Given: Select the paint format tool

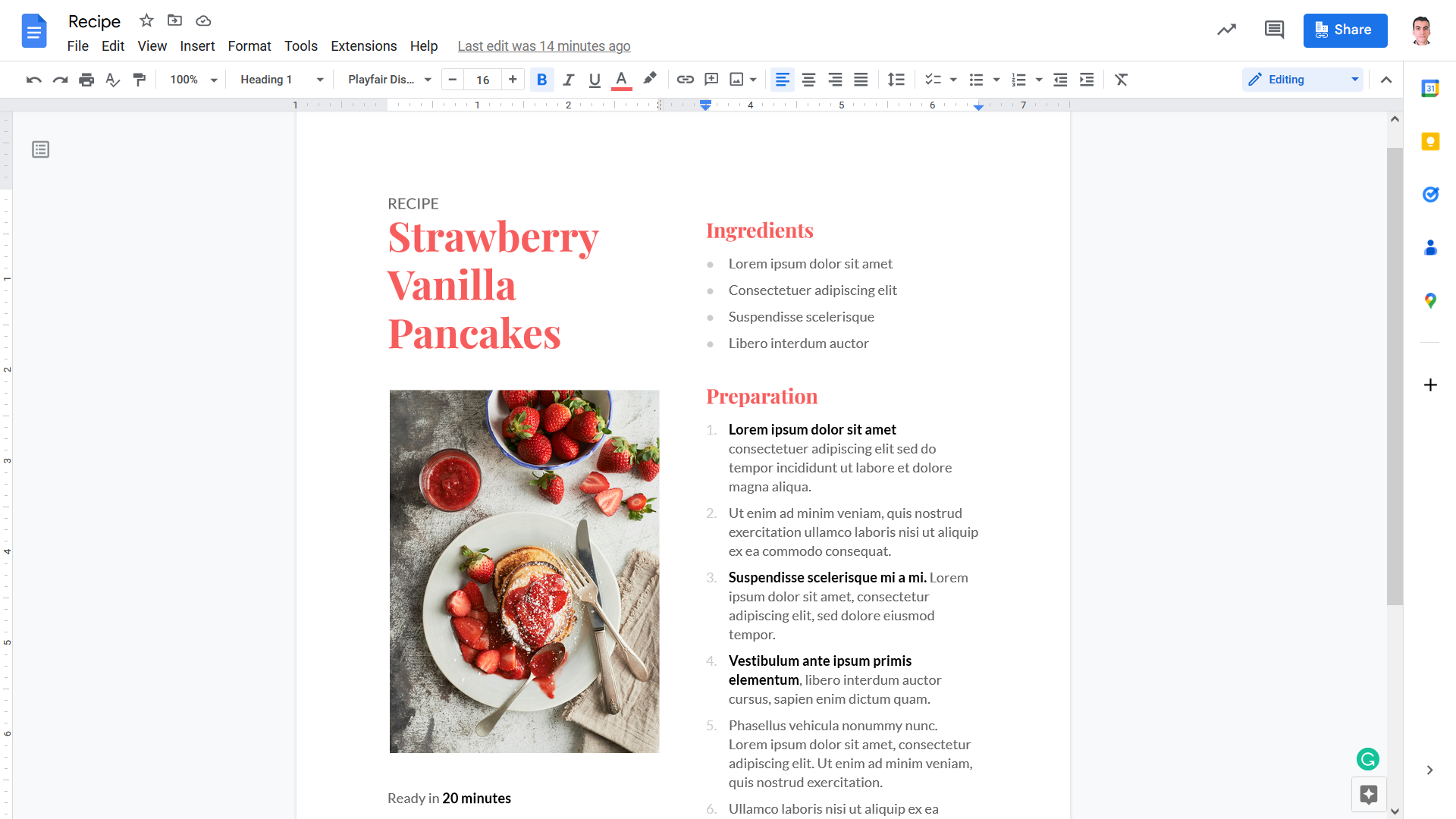Looking at the screenshot, I should tap(140, 80).
